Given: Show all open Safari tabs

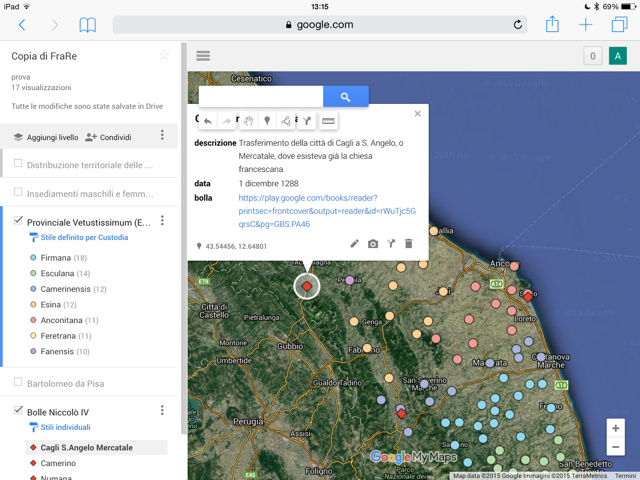Looking at the screenshot, I should point(619,24).
